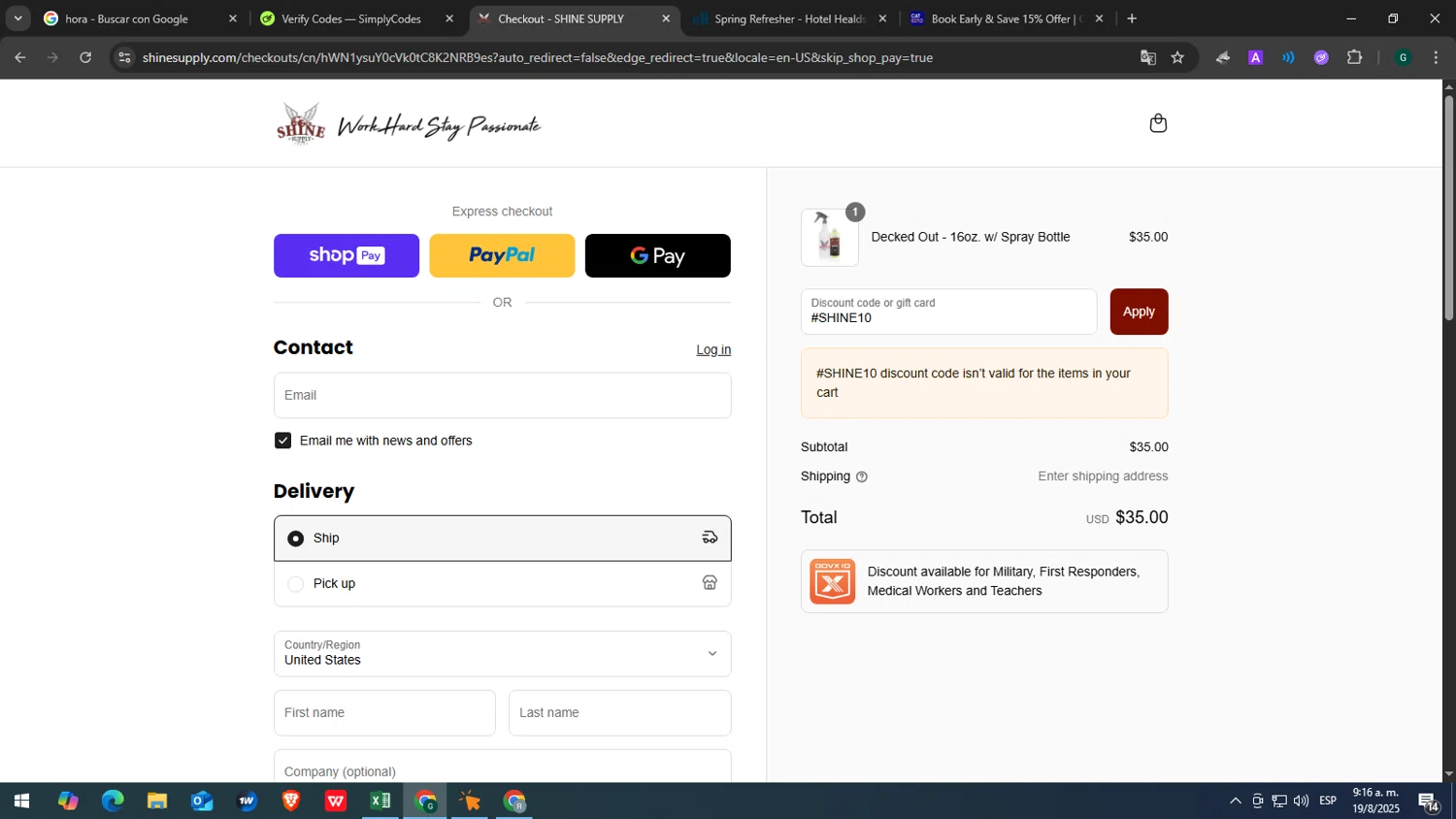
Task: Click the military discount banner
Action: click(984, 581)
